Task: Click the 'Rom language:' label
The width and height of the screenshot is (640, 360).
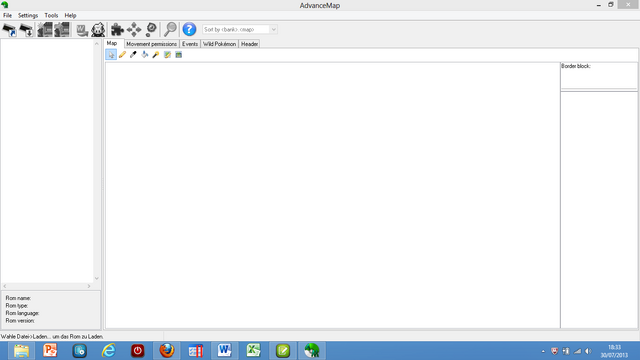Action: pyautogui.click(x=22, y=313)
